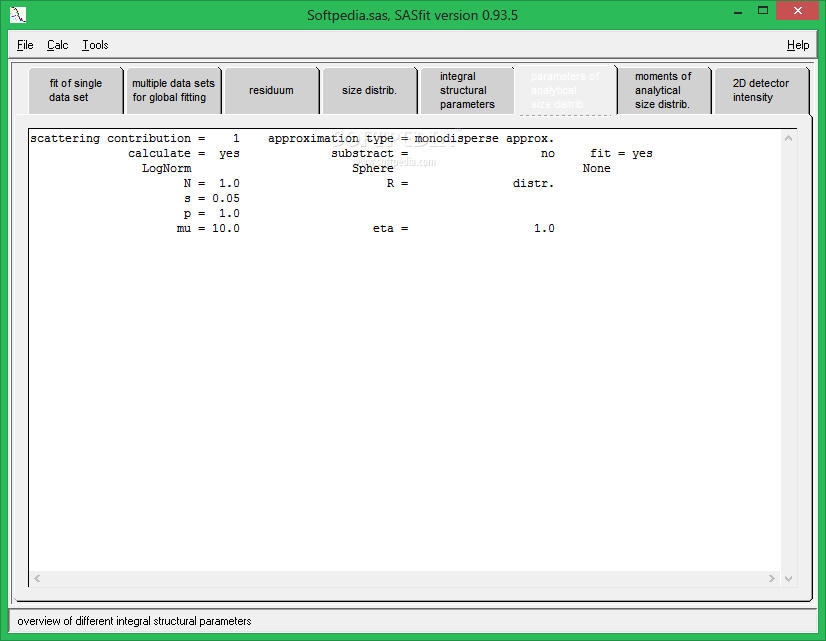This screenshot has width=826, height=641.
Task: Click the 'Sphere' form factor name
Action: pos(372,168)
